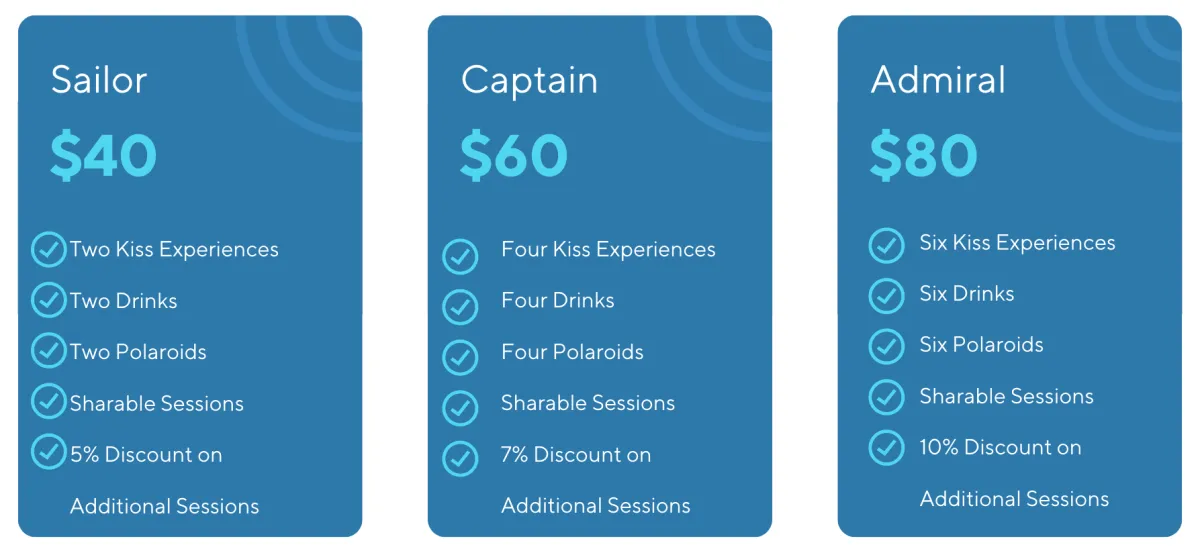Click checkmark icon beside Six Kiss Experiences
1200x551 pixels.
pyautogui.click(x=886, y=245)
